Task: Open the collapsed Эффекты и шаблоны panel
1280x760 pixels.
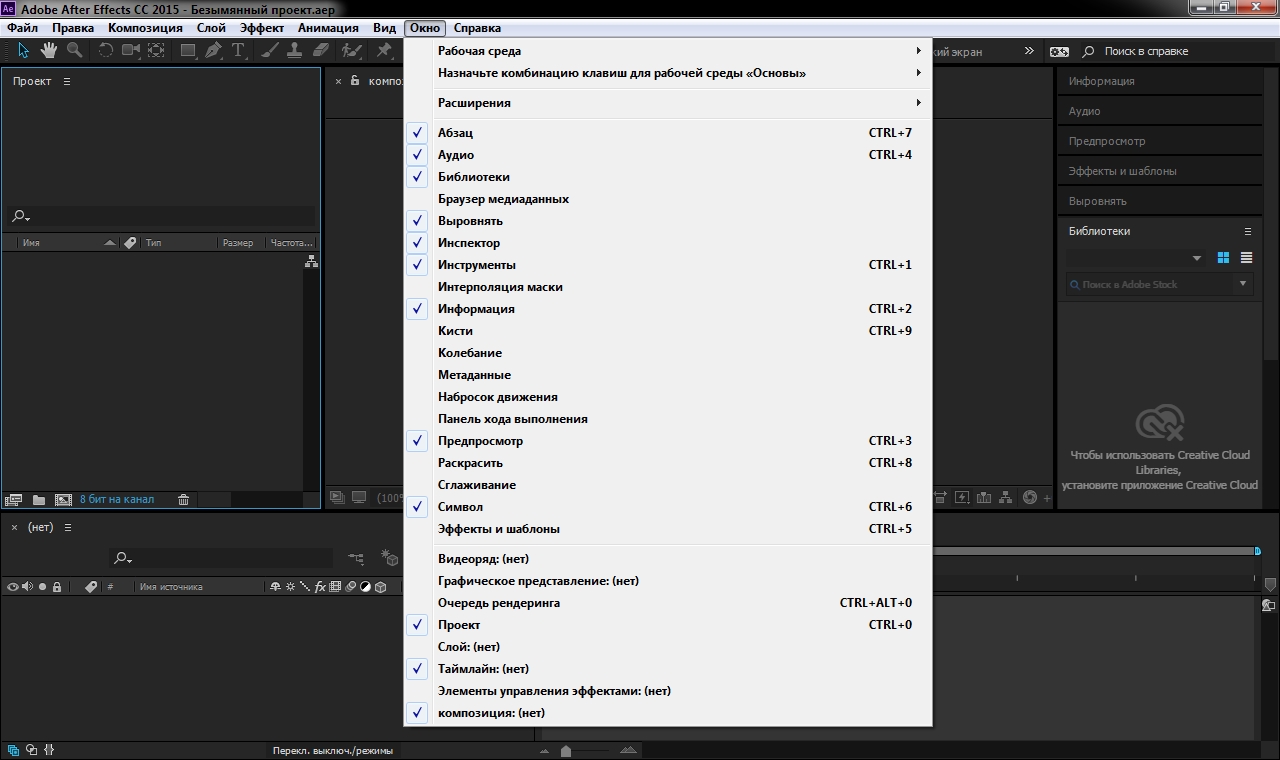Action: (x=1158, y=171)
